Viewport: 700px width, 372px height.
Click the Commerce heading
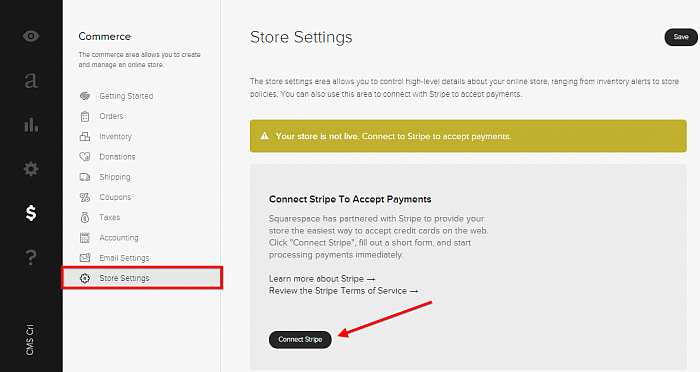104,37
